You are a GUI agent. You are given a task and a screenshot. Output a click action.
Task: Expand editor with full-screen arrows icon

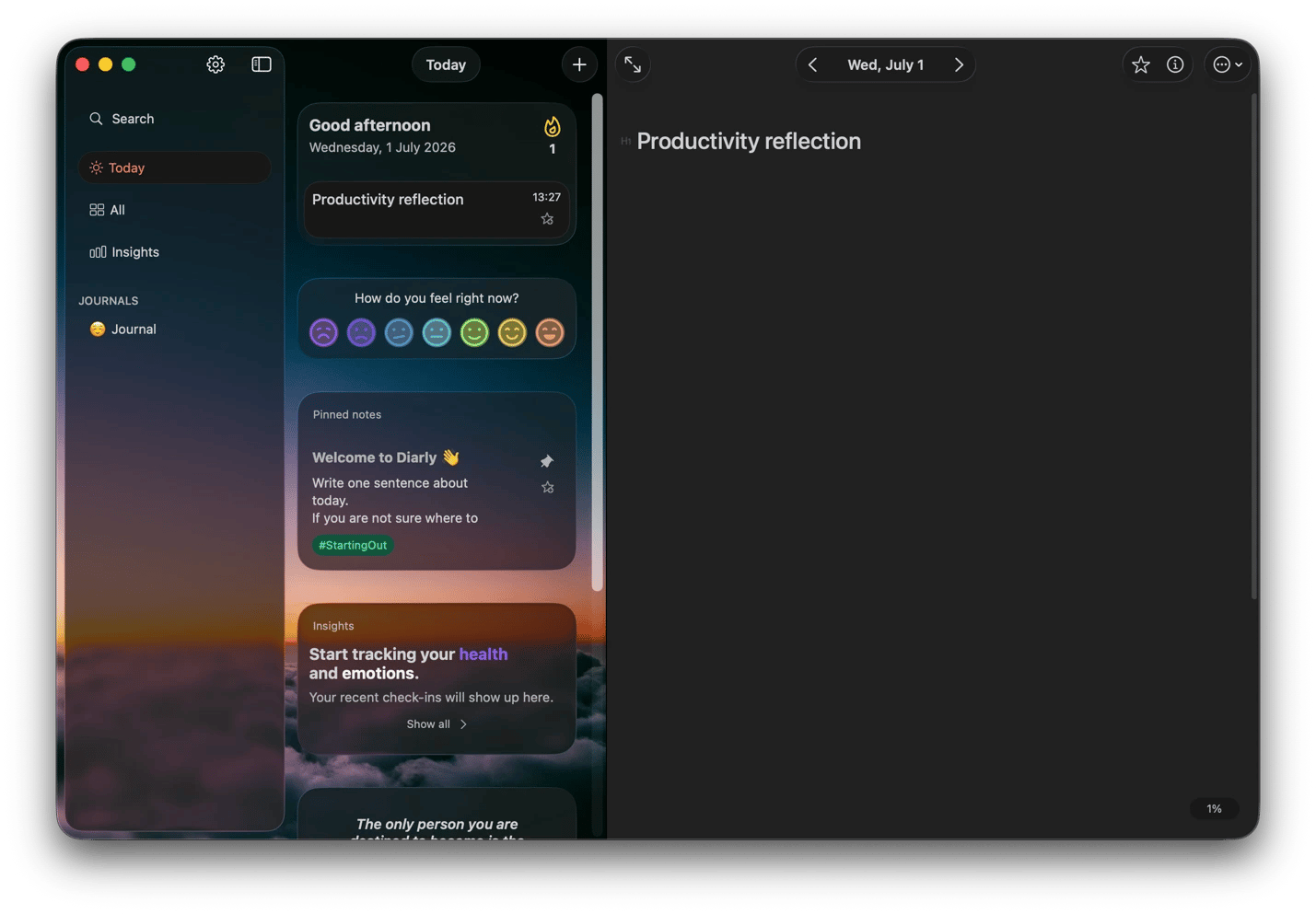[633, 64]
